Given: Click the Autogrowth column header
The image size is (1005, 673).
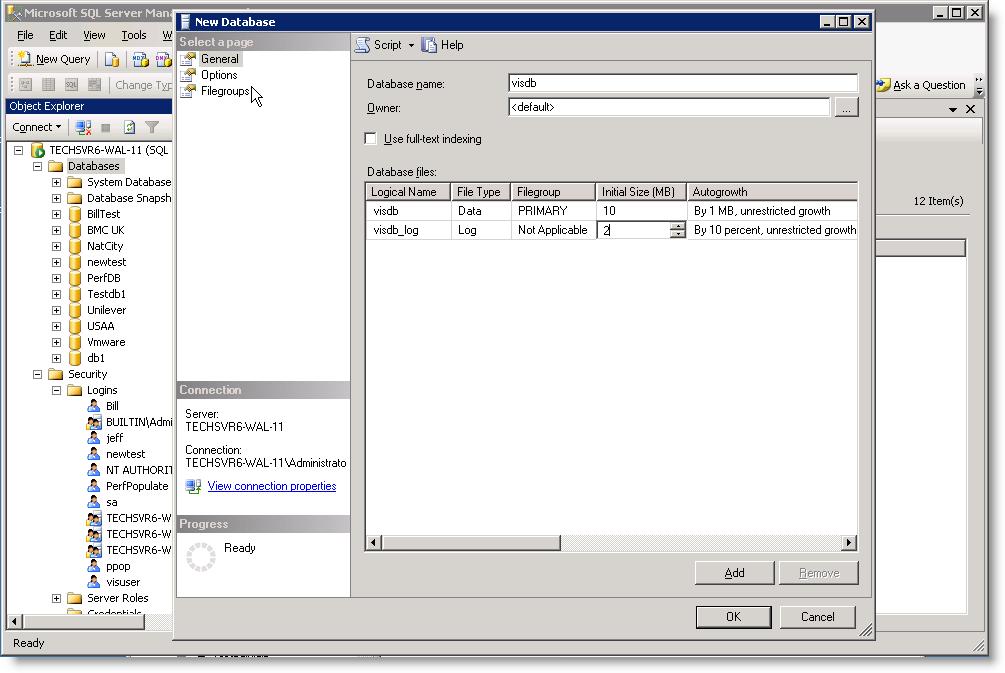Looking at the screenshot, I should (x=772, y=192).
